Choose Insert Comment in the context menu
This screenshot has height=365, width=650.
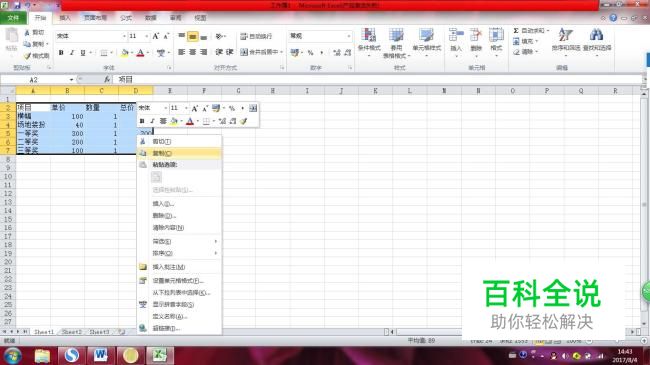[x=179, y=267]
